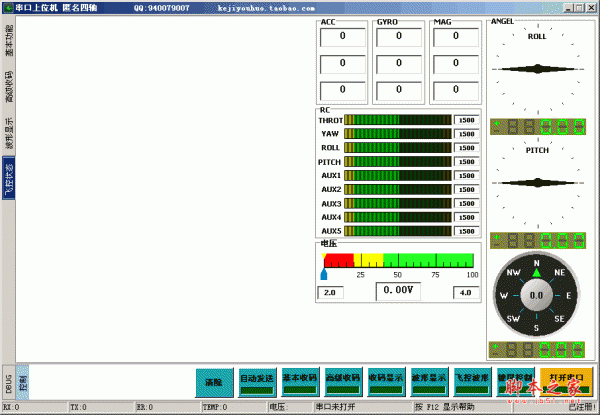
Task: Click the application icon in title bar
Action: 8,8
